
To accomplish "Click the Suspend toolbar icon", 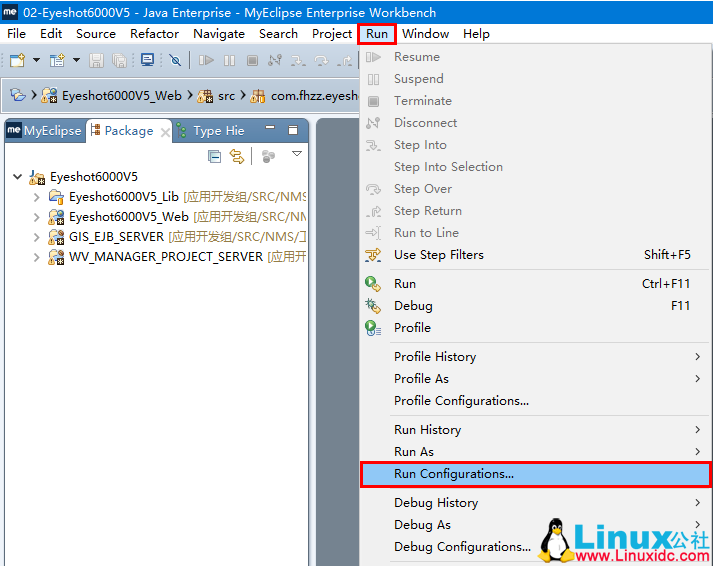I will pos(230,60).
